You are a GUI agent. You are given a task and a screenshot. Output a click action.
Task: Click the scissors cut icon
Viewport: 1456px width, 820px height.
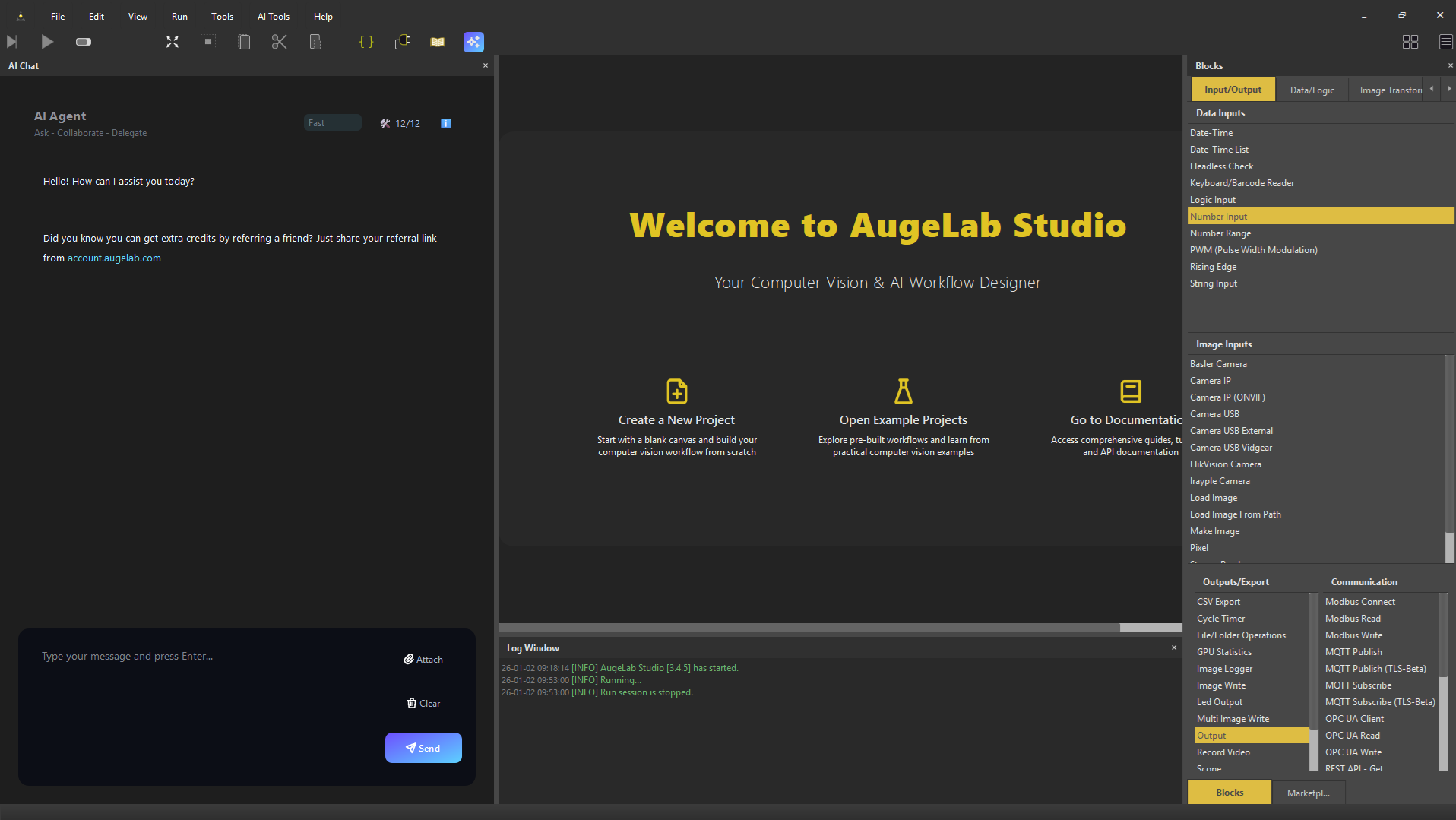tap(279, 42)
